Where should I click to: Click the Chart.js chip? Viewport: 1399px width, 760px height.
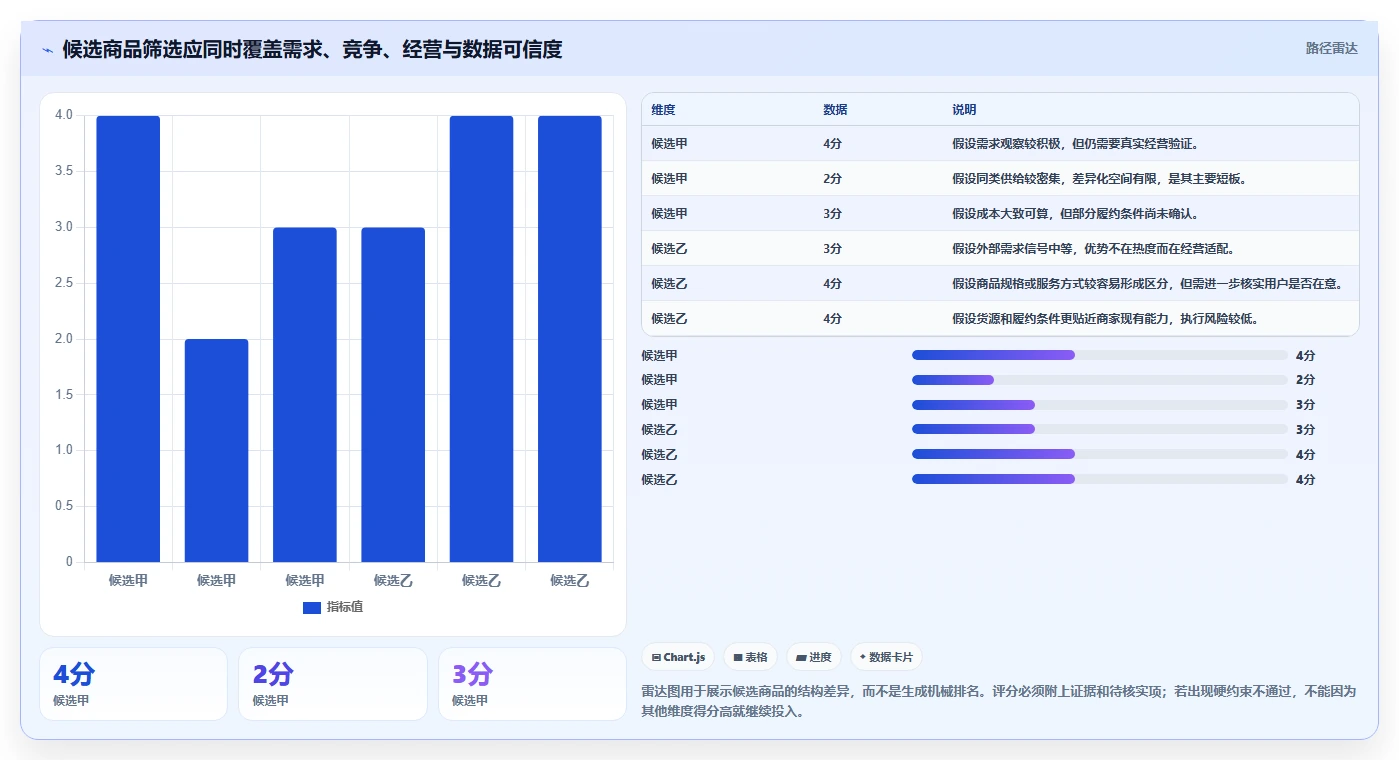678,657
